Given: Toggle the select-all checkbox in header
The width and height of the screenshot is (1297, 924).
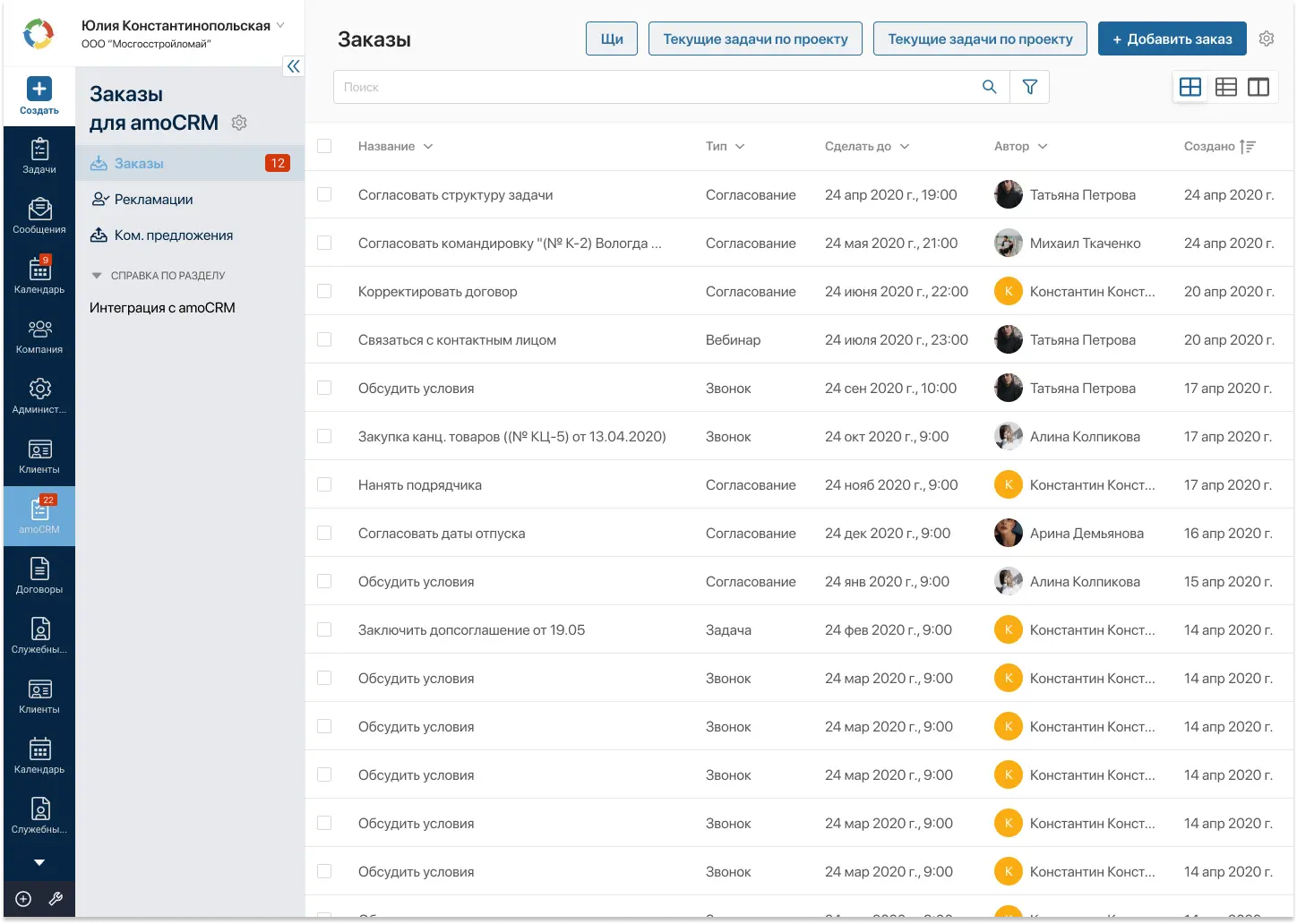Looking at the screenshot, I should pos(324,146).
